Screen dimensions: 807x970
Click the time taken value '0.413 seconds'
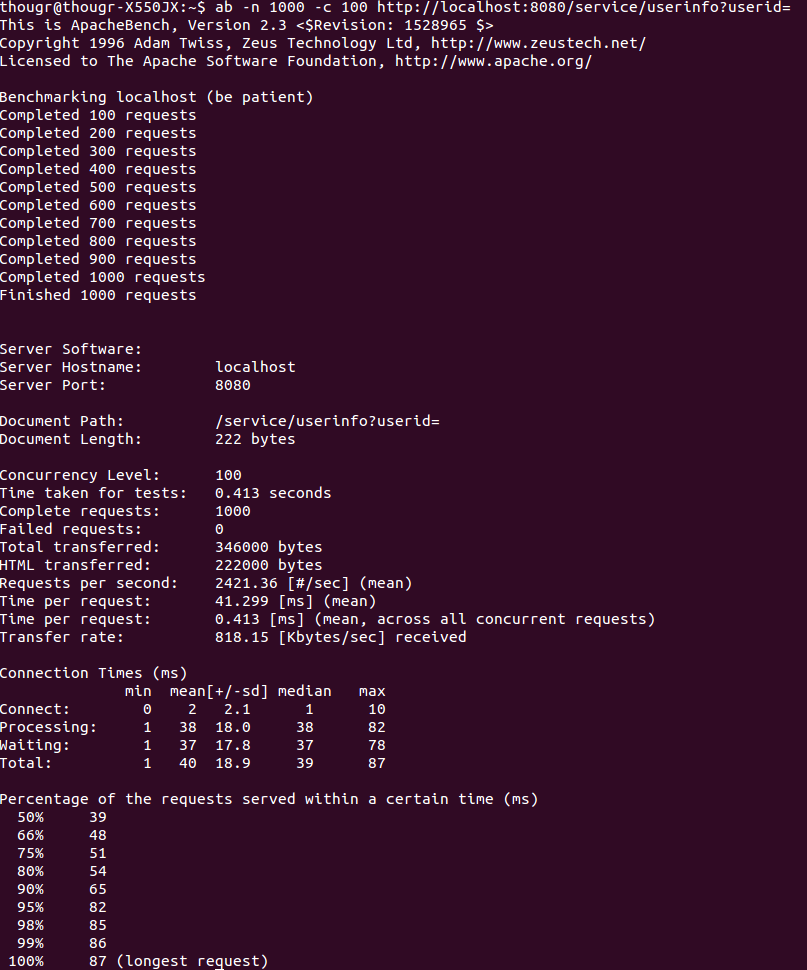click(273, 492)
